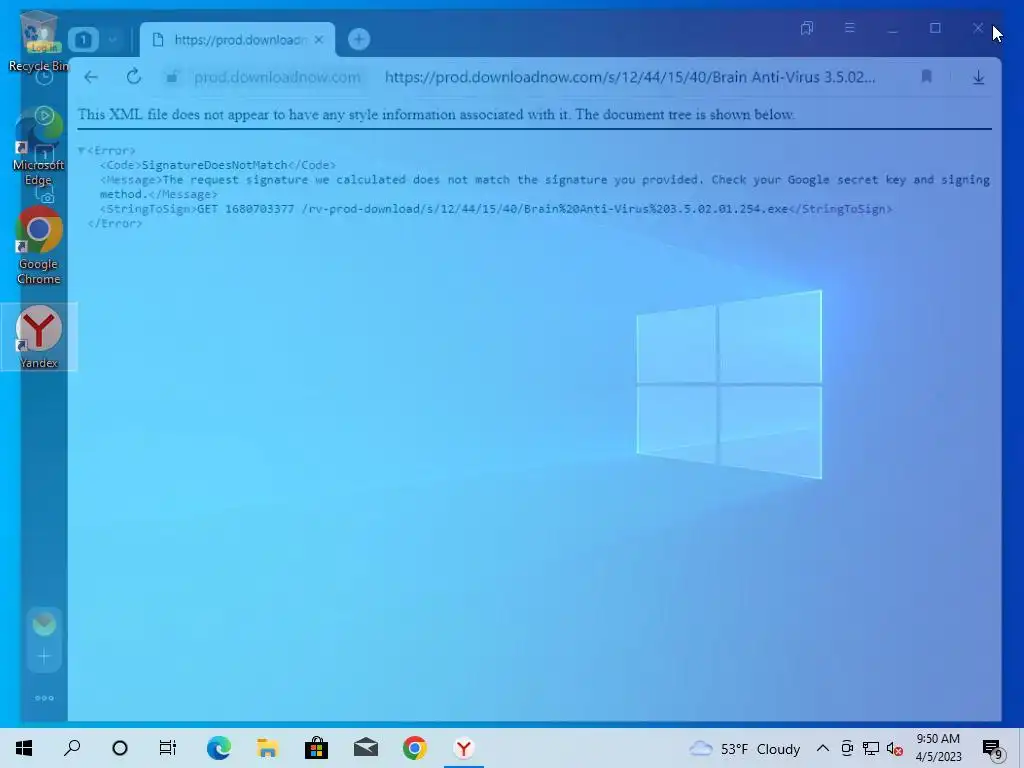This screenshot has width=1024, height=768.
Task: Select the Microsoft Edge desktop shortcut
Action: click(x=39, y=149)
